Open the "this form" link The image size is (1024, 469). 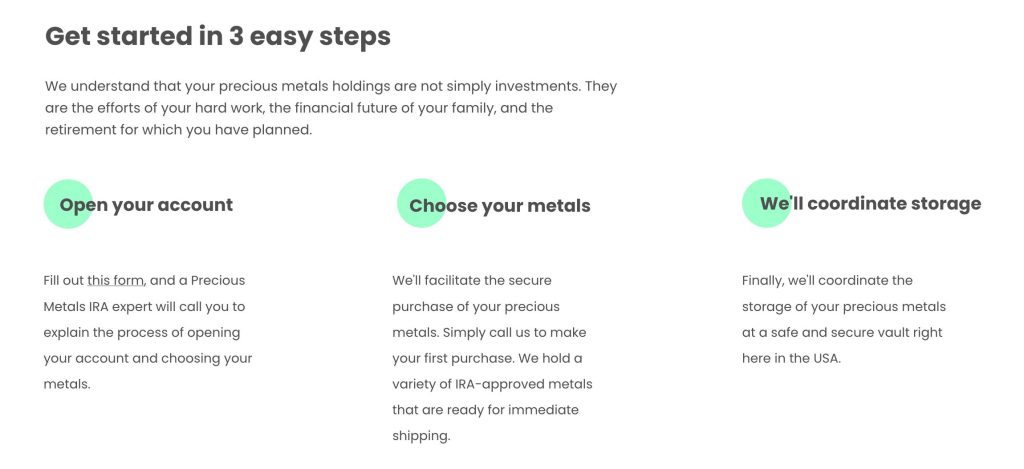click(x=115, y=280)
